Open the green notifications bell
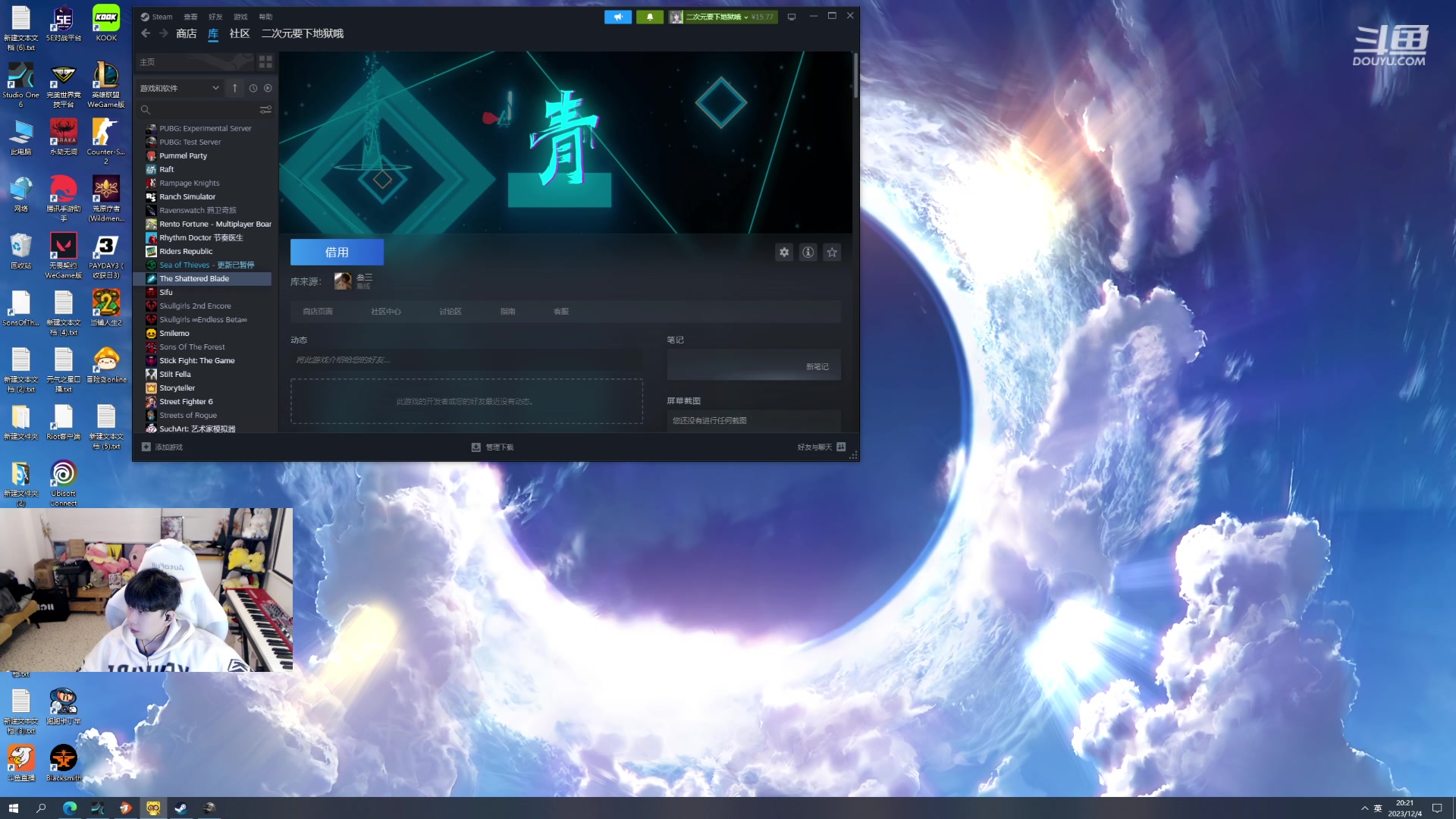The width and height of the screenshot is (1456, 819). [650, 17]
